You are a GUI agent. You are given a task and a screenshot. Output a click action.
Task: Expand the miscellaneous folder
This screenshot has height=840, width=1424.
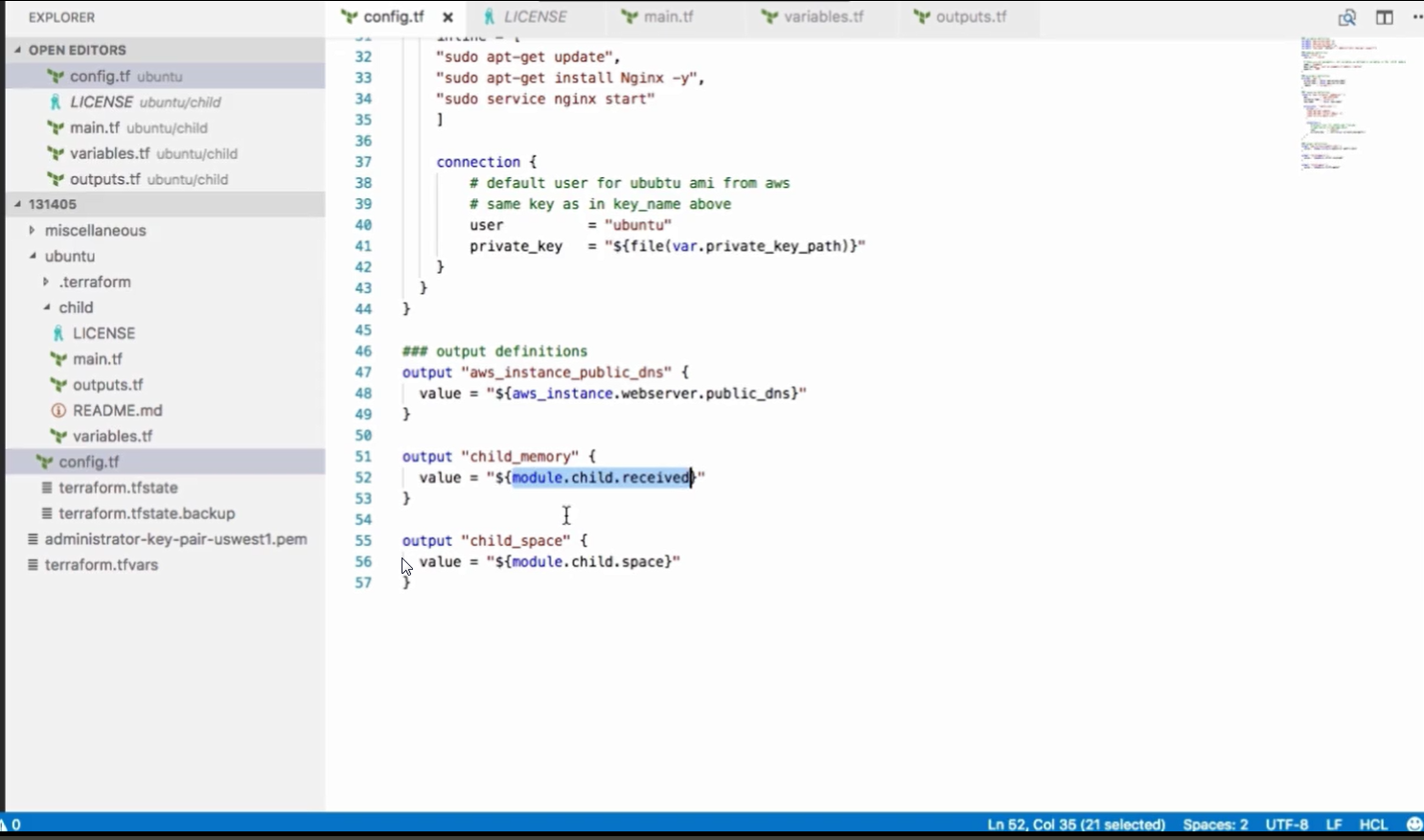pyautogui.click(x=165, y=231)
